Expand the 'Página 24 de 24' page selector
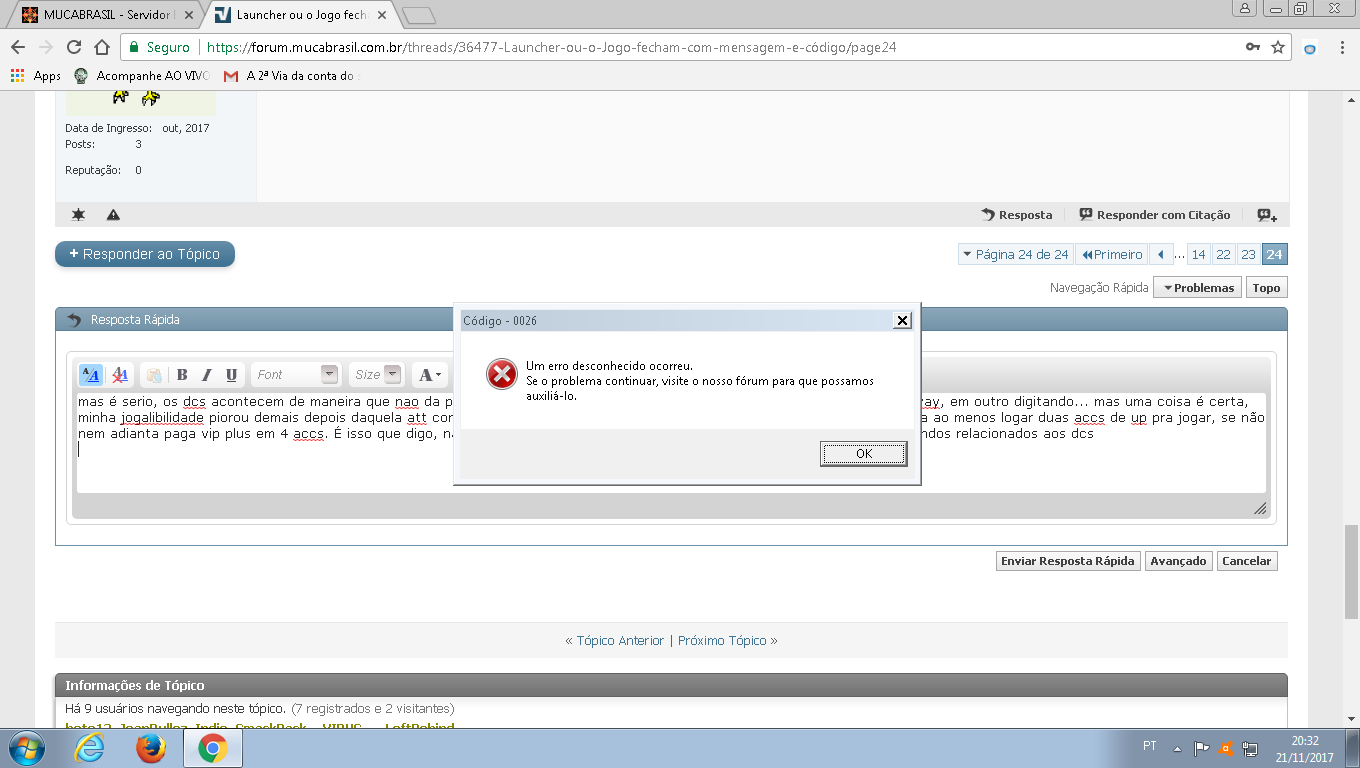This screenshot has height=768, width=1360. point(1015,255)
